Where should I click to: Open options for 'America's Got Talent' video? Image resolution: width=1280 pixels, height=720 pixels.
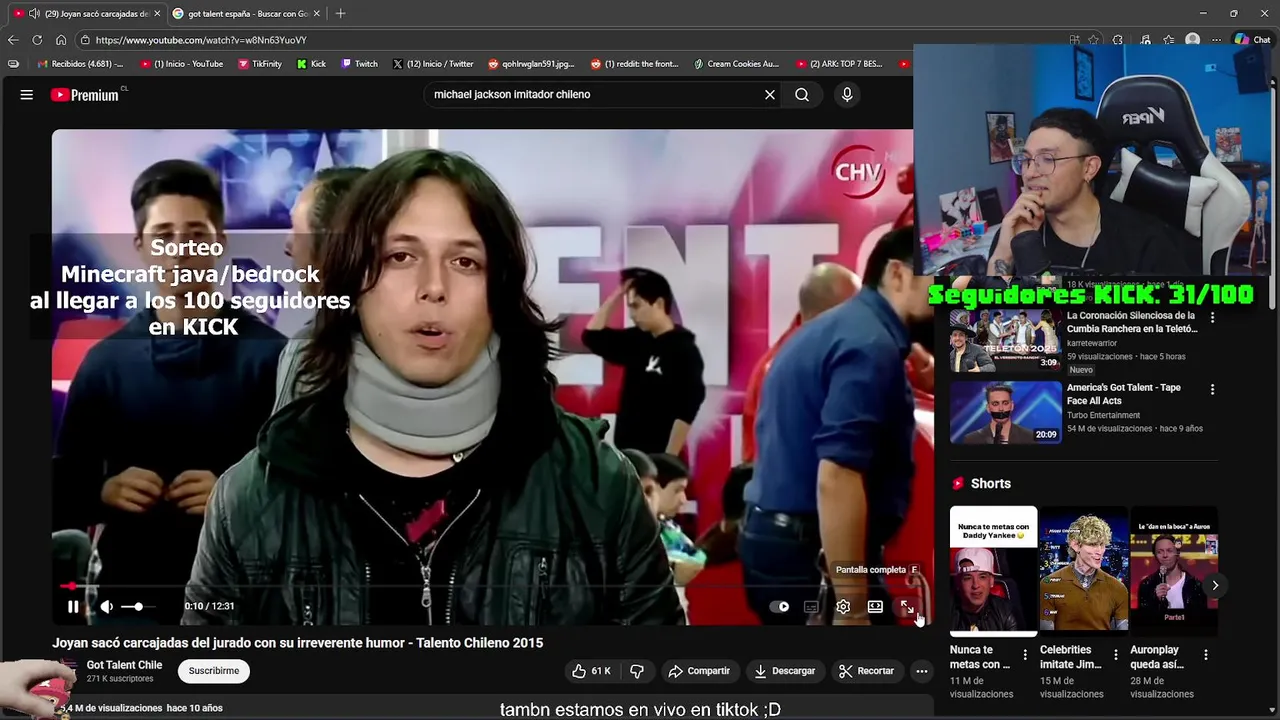[x=1212, y=389]
